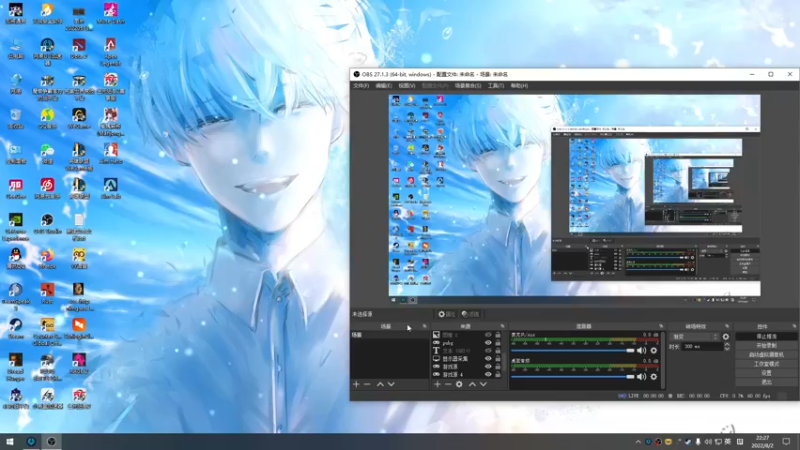The height and width of the screenshot is (450, 800).
Task: Open the Windows Start button
Action: point(10,441)
